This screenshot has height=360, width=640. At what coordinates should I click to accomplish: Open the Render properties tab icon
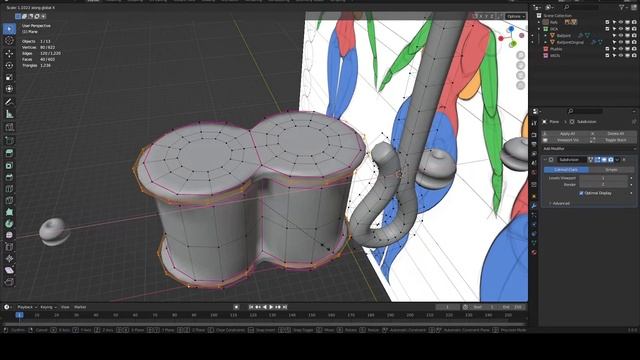click(533, 135)
